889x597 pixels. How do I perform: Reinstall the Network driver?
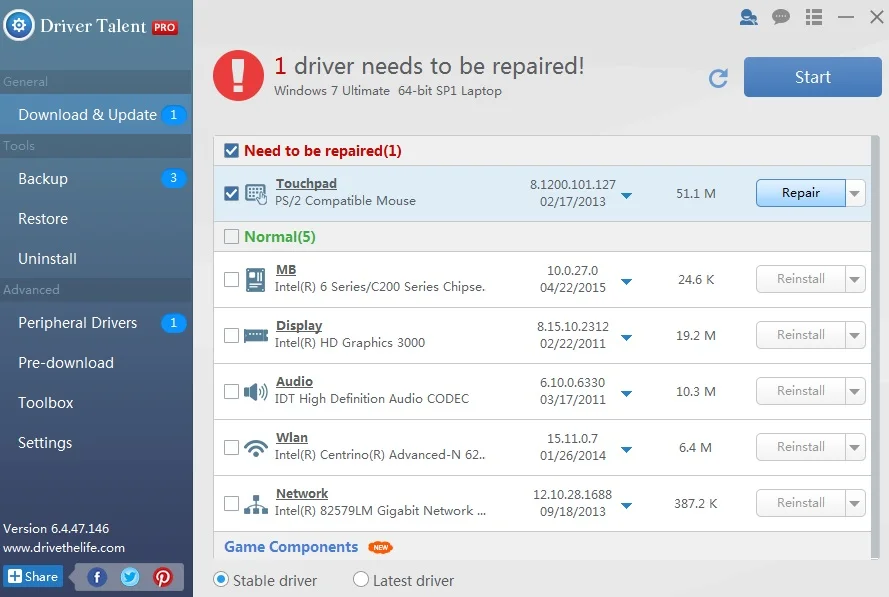pyautogui.click(x=801, y=503)
